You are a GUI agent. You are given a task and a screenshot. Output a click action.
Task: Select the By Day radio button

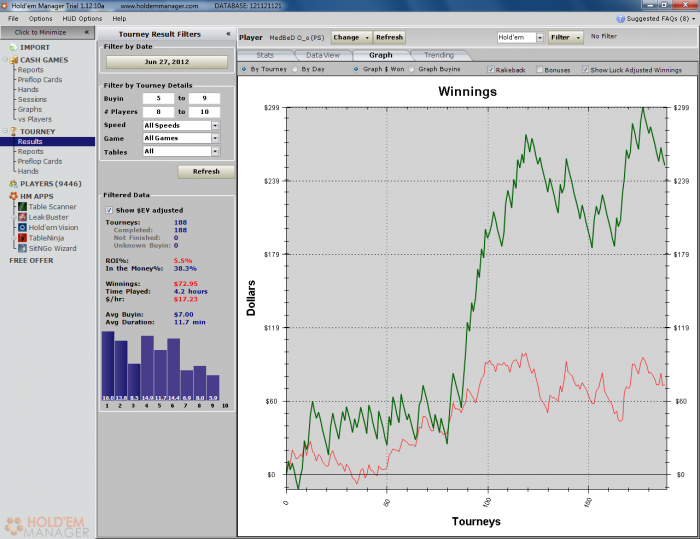(x=295, y=69)
